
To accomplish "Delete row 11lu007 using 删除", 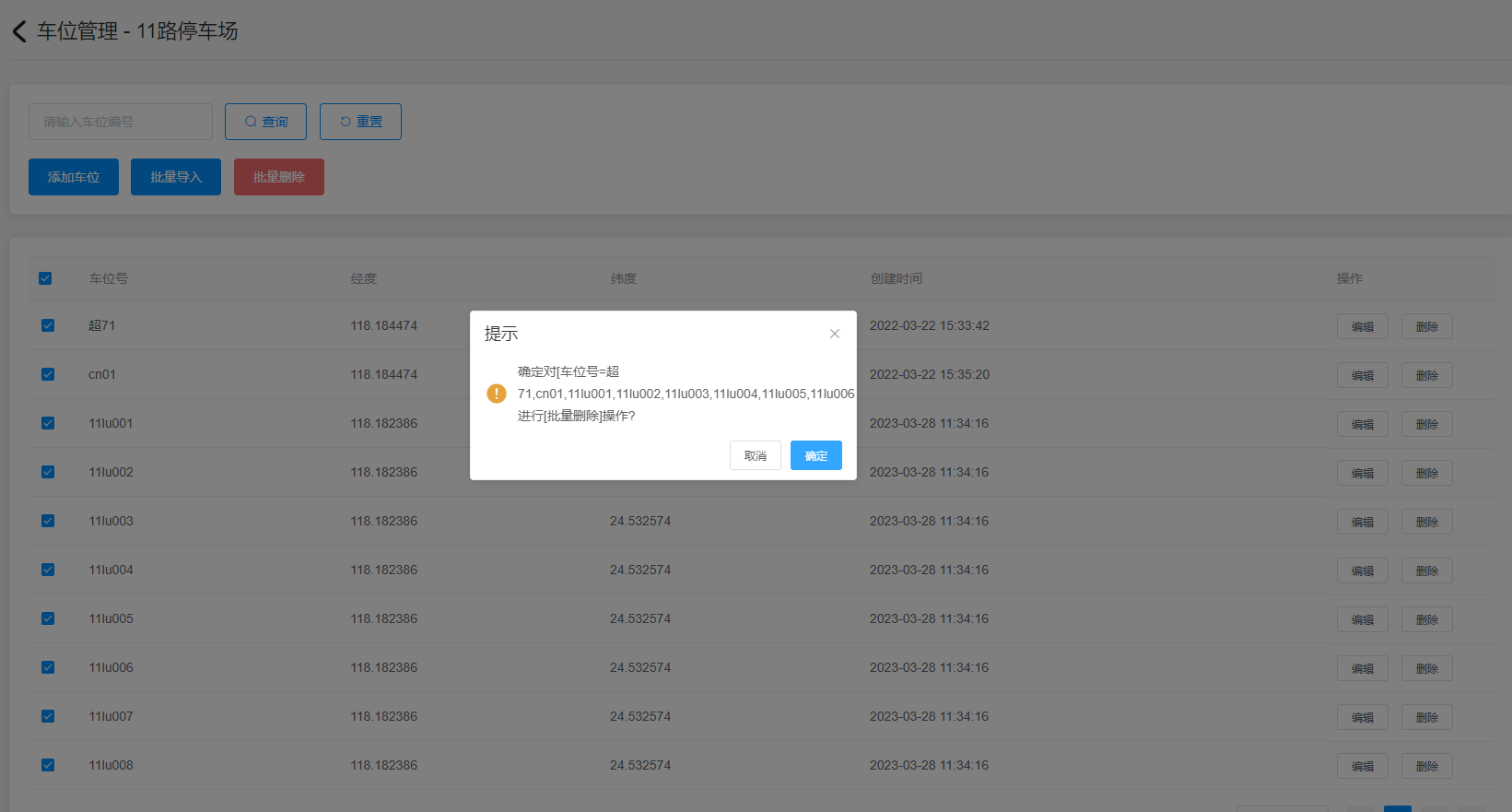I will coord(1426,717).
